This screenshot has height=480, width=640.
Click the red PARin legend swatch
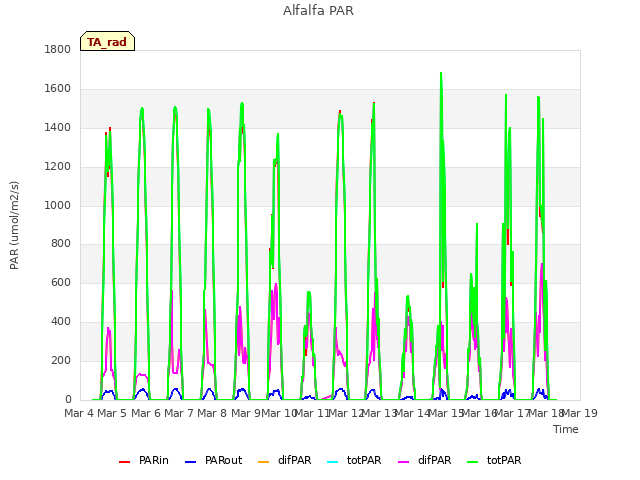[x=124, y=462]
